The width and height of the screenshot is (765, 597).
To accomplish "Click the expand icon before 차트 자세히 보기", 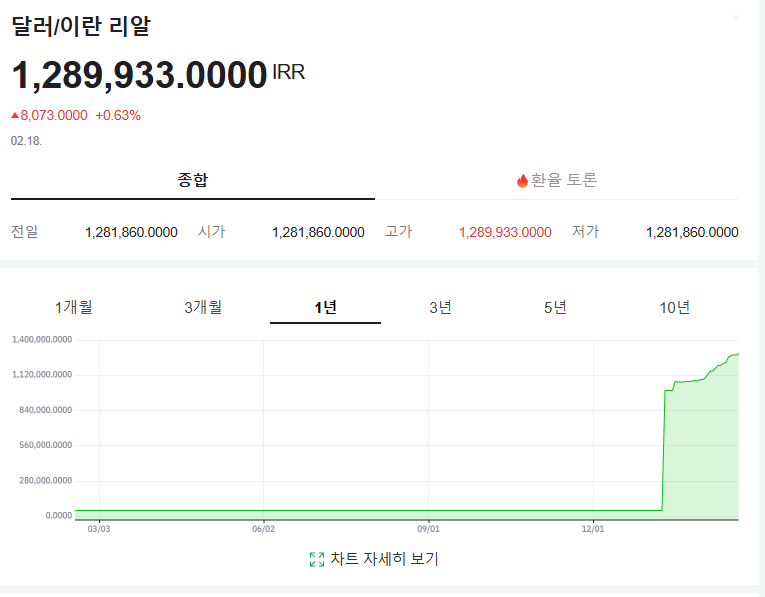I will point(317,559).
